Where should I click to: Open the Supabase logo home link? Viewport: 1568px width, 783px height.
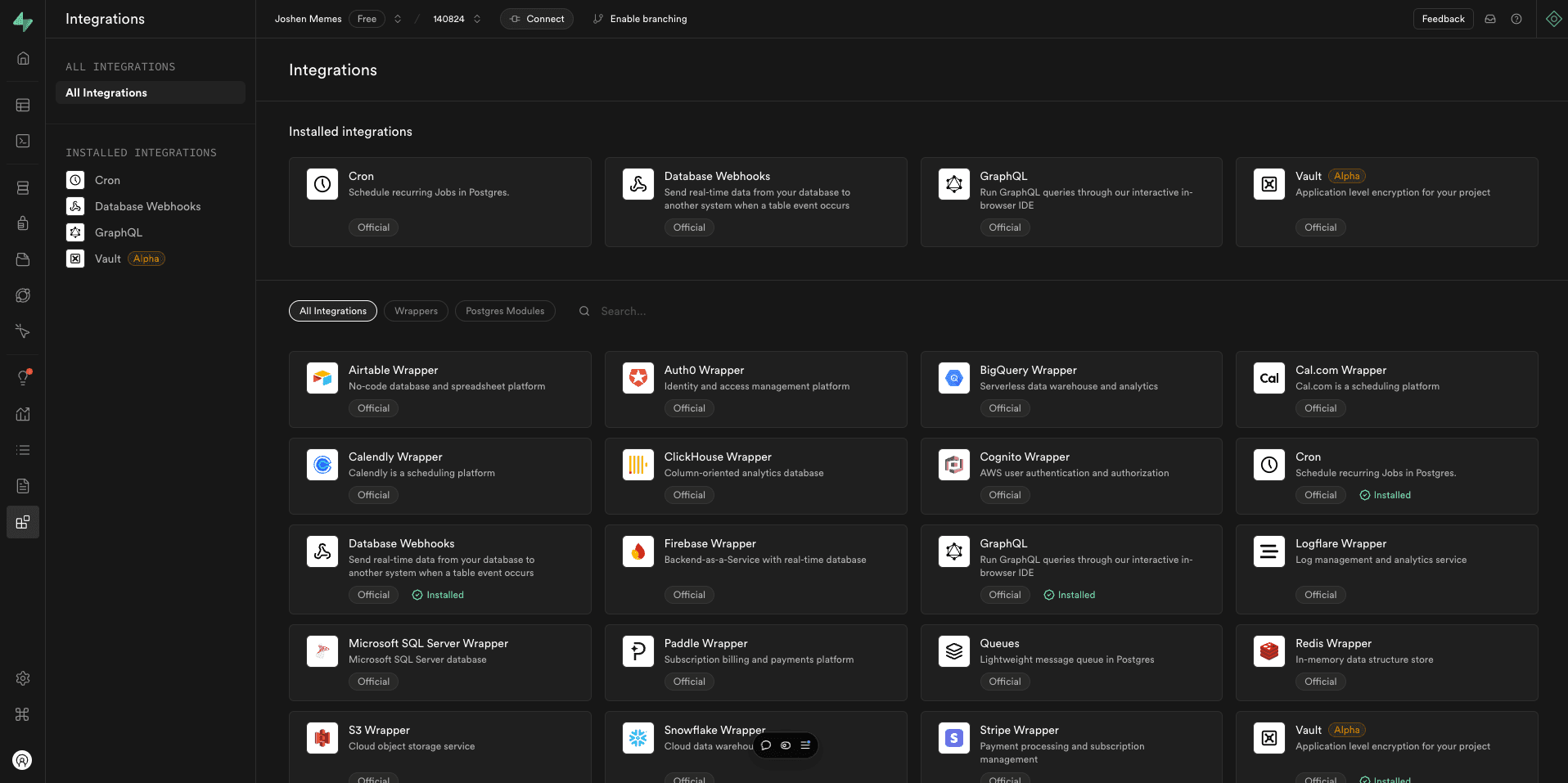[23, 21]
